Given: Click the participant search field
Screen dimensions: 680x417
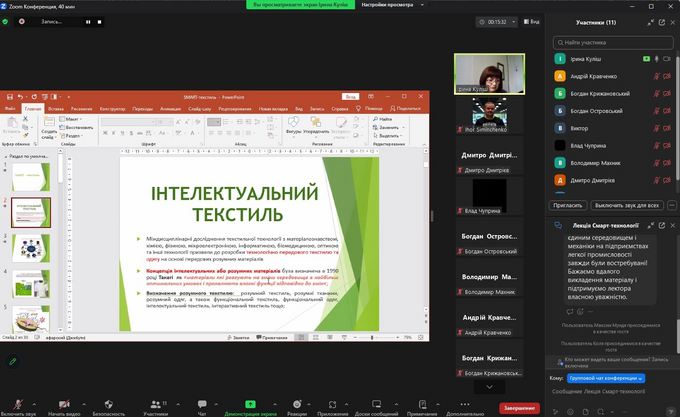Looking at the screenshot, I should click(x=610, y=42).
